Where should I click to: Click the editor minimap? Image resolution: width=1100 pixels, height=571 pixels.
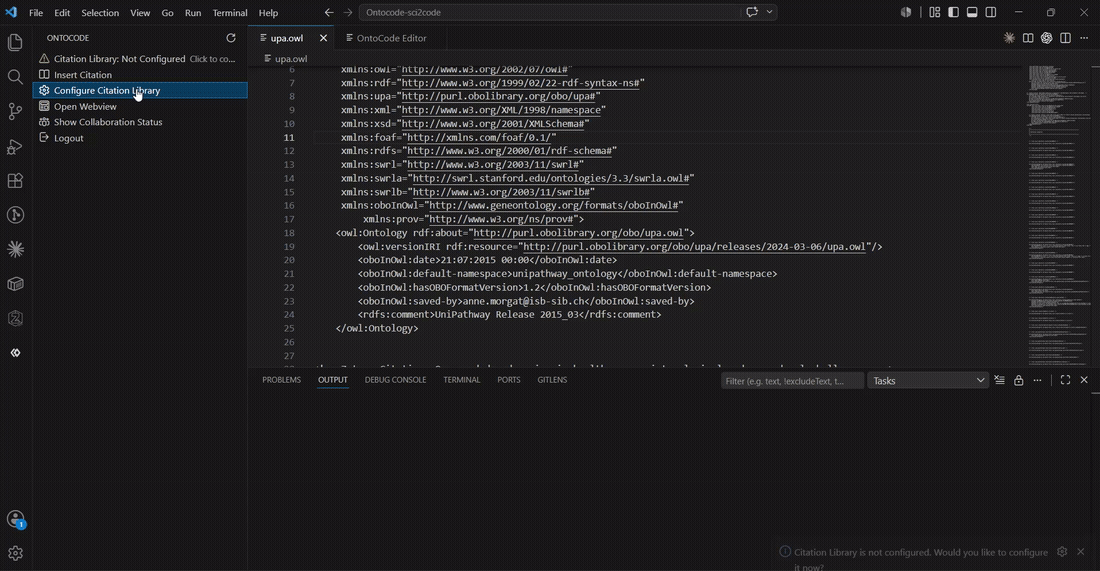[1057, 216]
